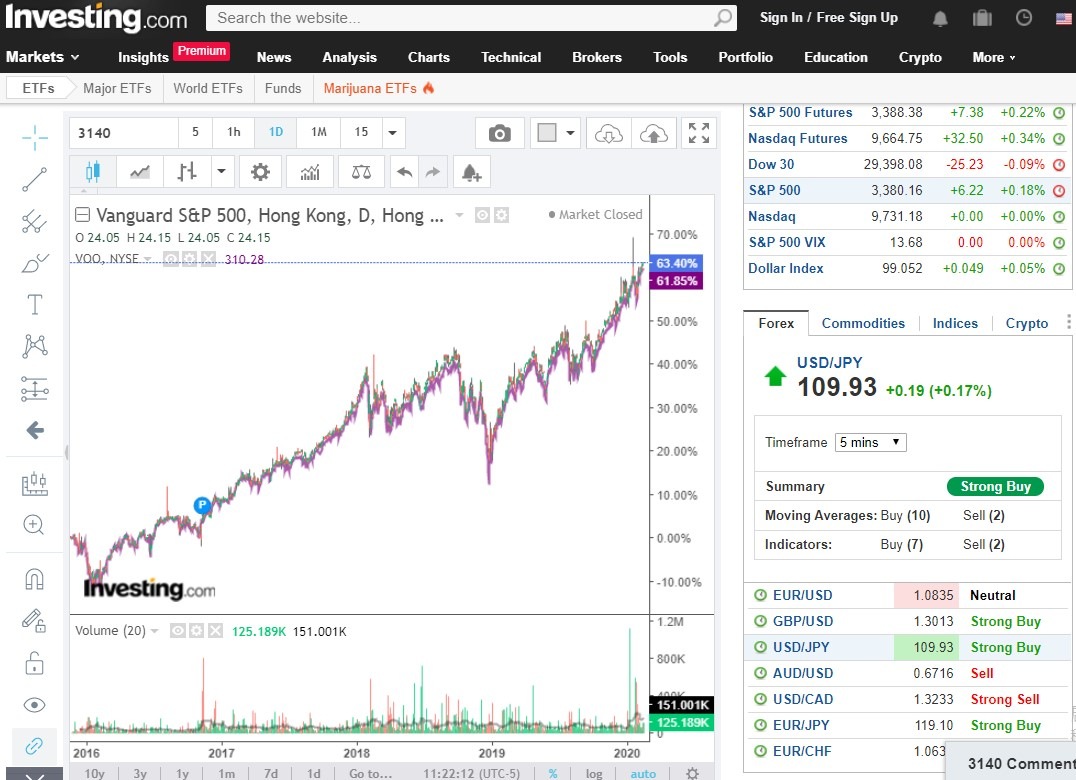Take a chart snapshot with camera icon
This screenshot has height=780, width=1076.
(500, 133)
